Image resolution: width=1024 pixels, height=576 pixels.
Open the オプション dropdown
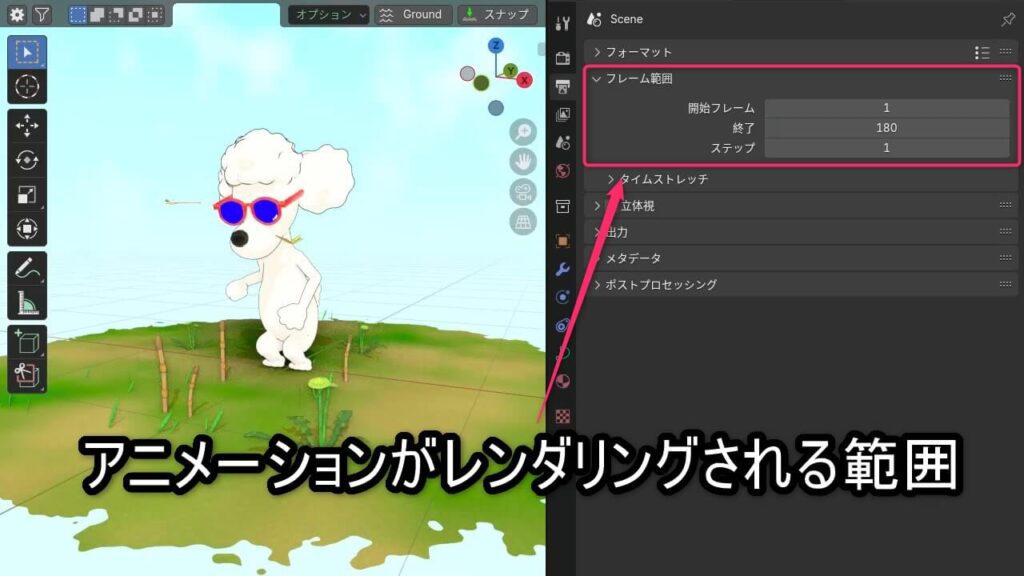(x=329, y=14)
